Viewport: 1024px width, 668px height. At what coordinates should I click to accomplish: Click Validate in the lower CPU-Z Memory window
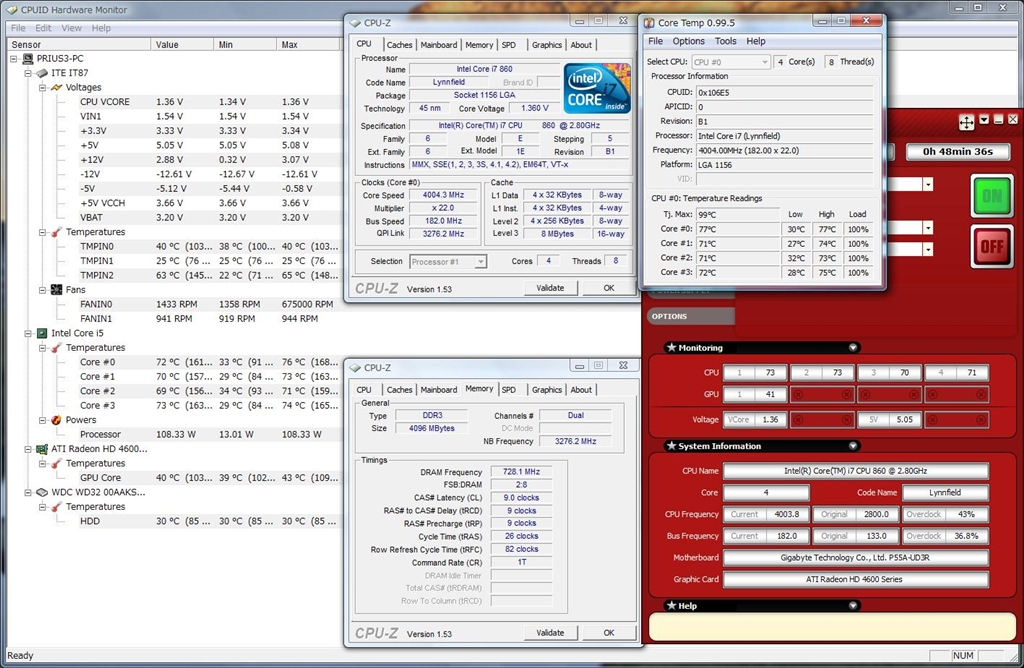[550, 633]
